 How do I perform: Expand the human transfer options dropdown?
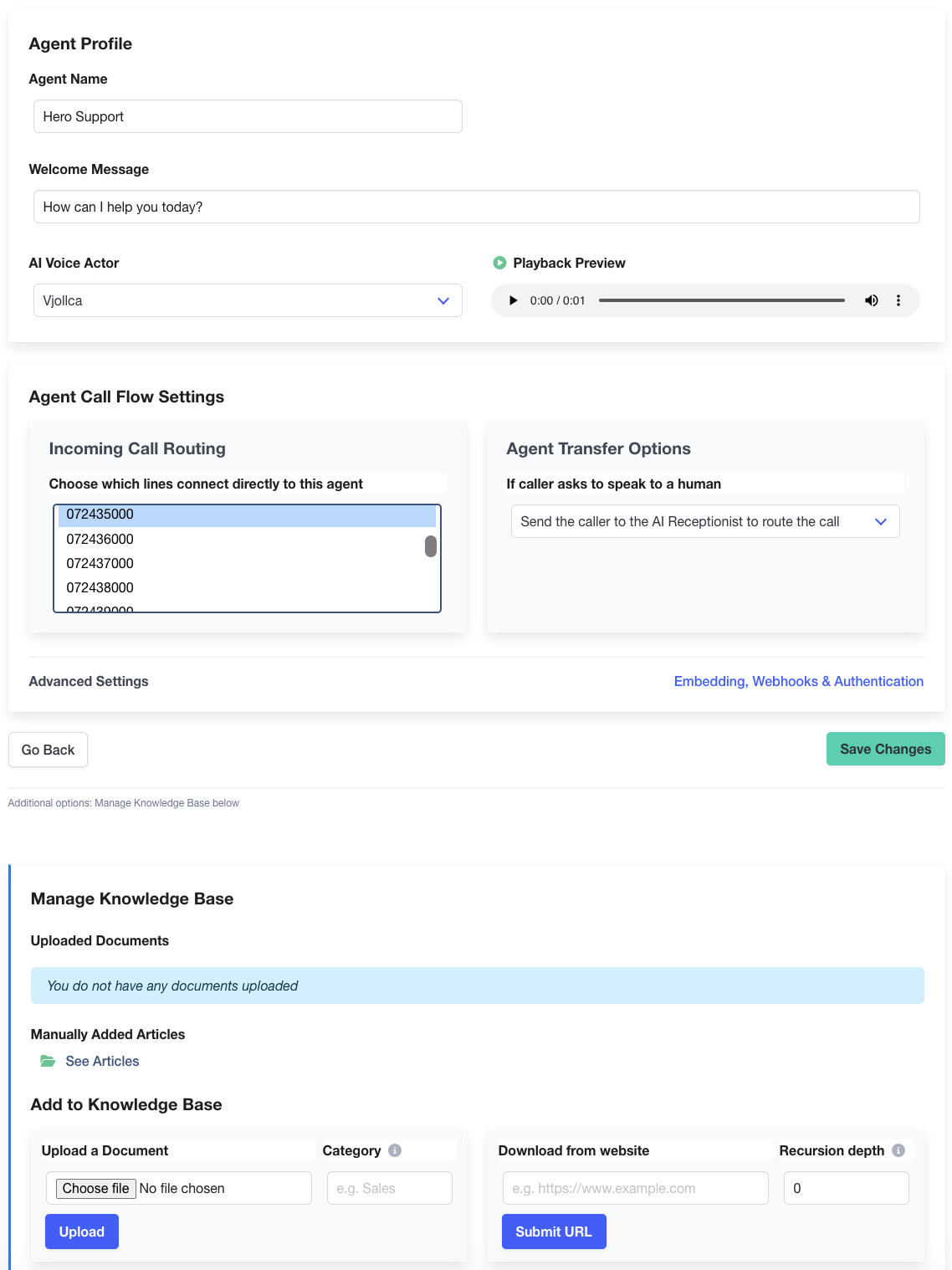click(704, 521)
